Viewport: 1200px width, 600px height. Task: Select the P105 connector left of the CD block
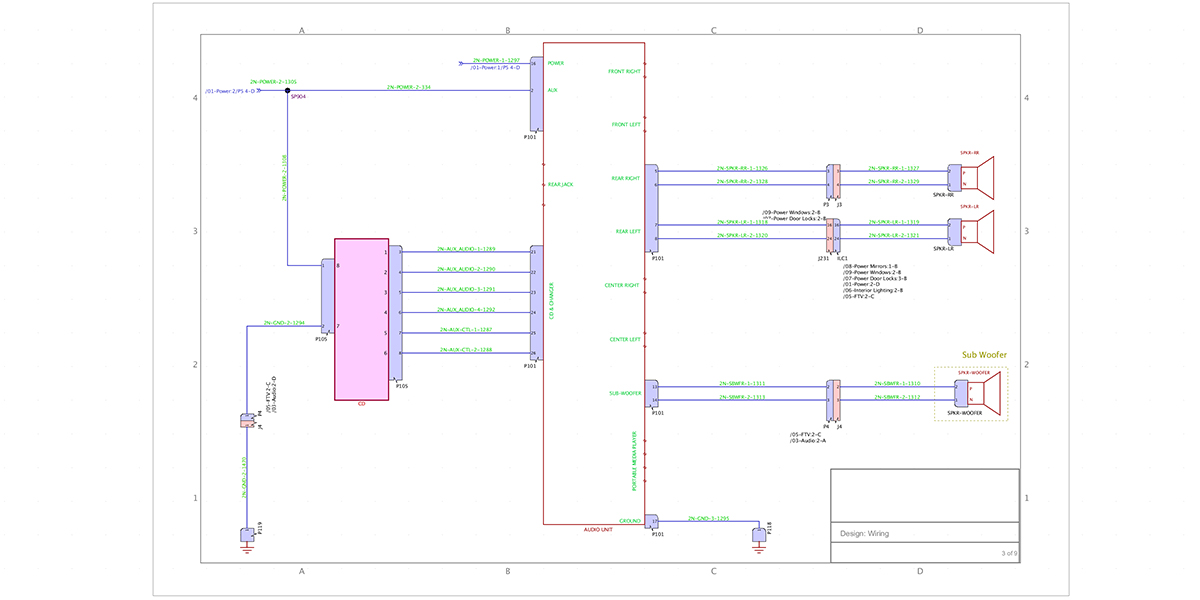[328, 297]
